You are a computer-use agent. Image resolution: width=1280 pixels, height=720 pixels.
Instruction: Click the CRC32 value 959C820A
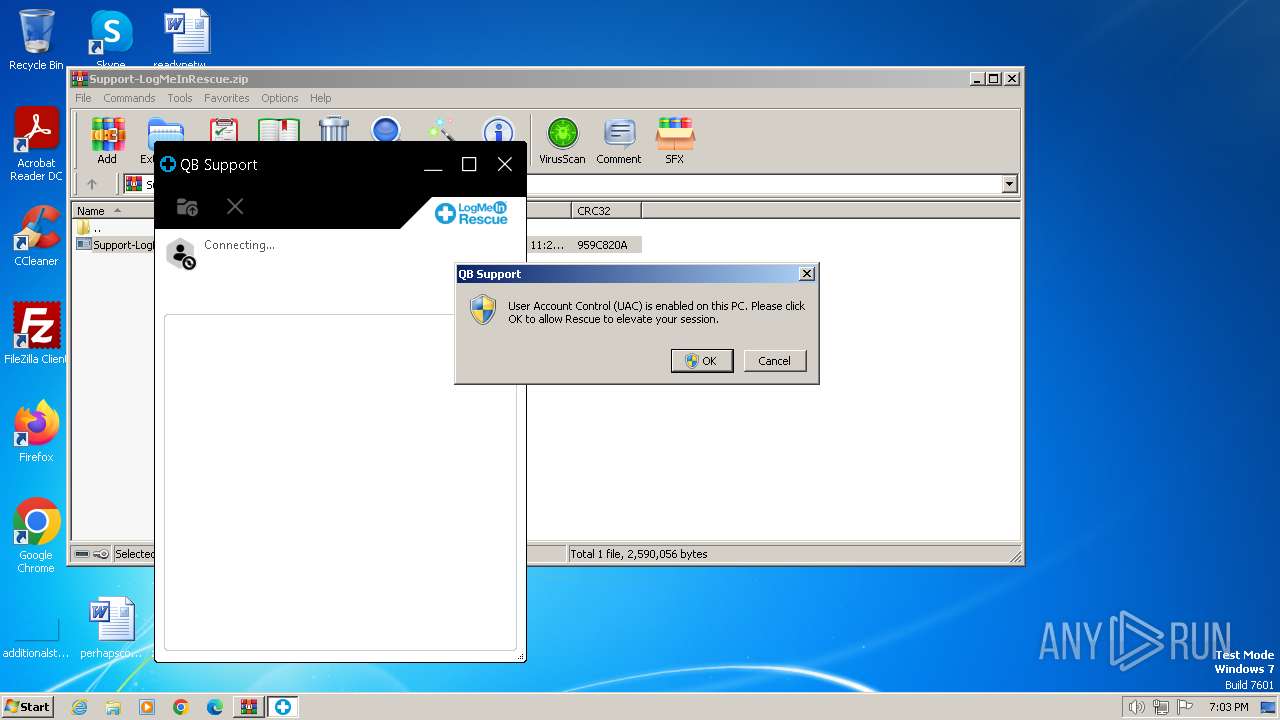pos(602,245)
